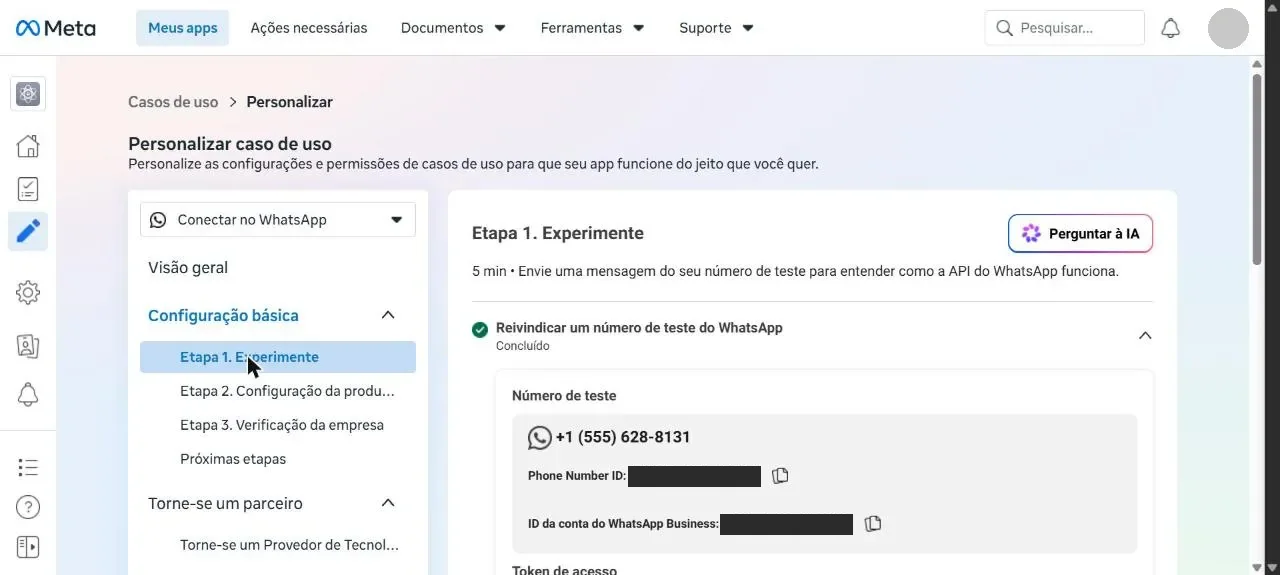Open the Suporte dropdown menu
This screenshot has height=575, width=1280.
tap(716, 28)
